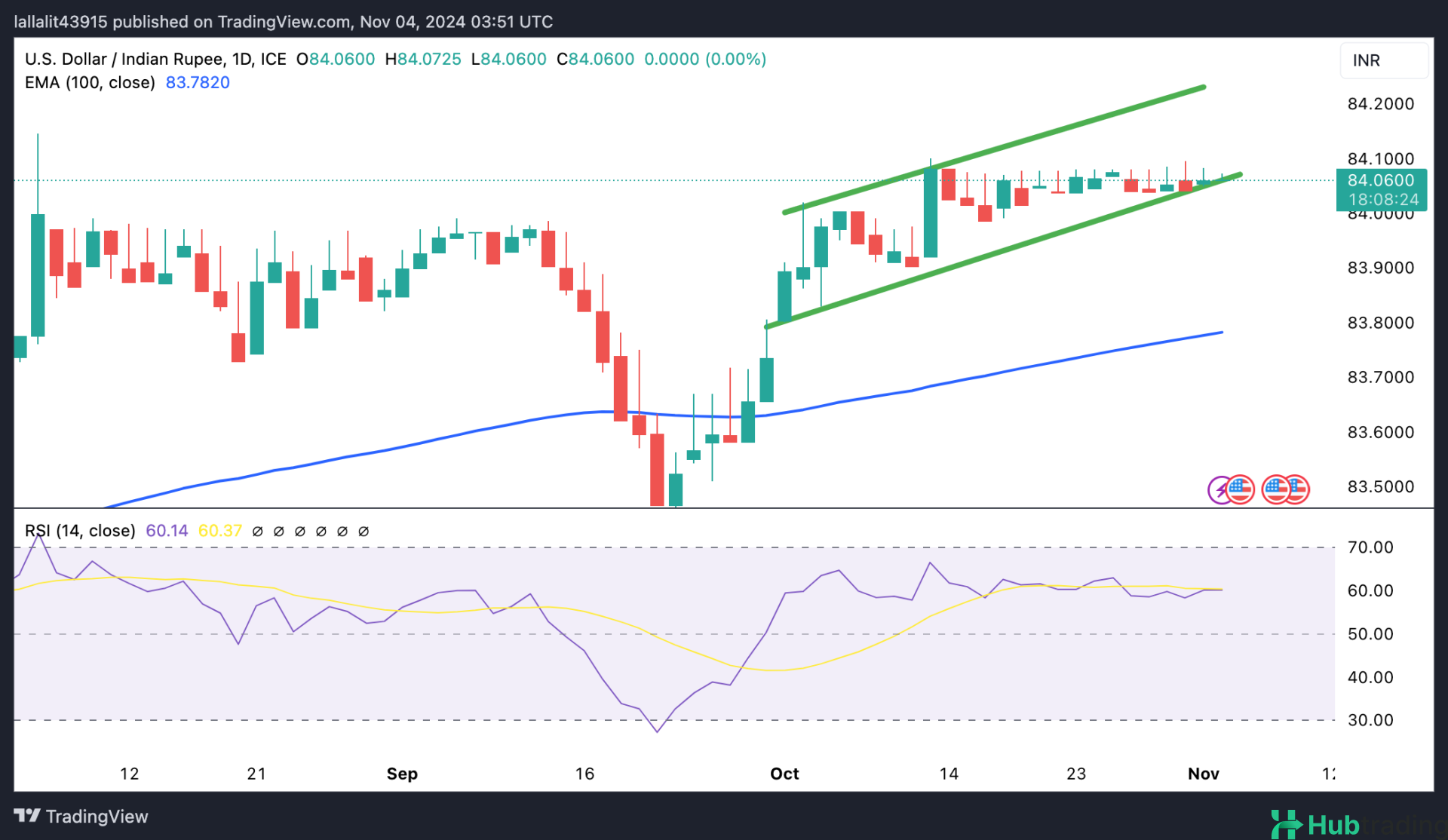Click the 84.2000 price scale label
Image resolution: width=1448 pixels, height=840 pixels.
click(1380, 104)
